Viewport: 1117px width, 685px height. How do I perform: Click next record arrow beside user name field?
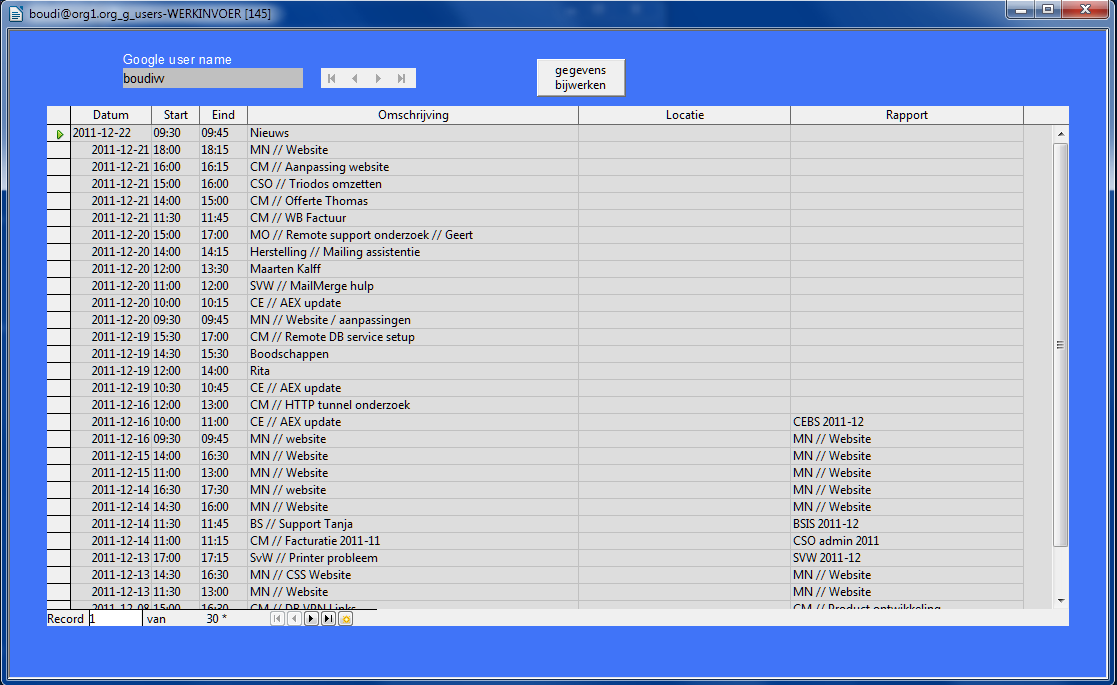click(378, 78)
